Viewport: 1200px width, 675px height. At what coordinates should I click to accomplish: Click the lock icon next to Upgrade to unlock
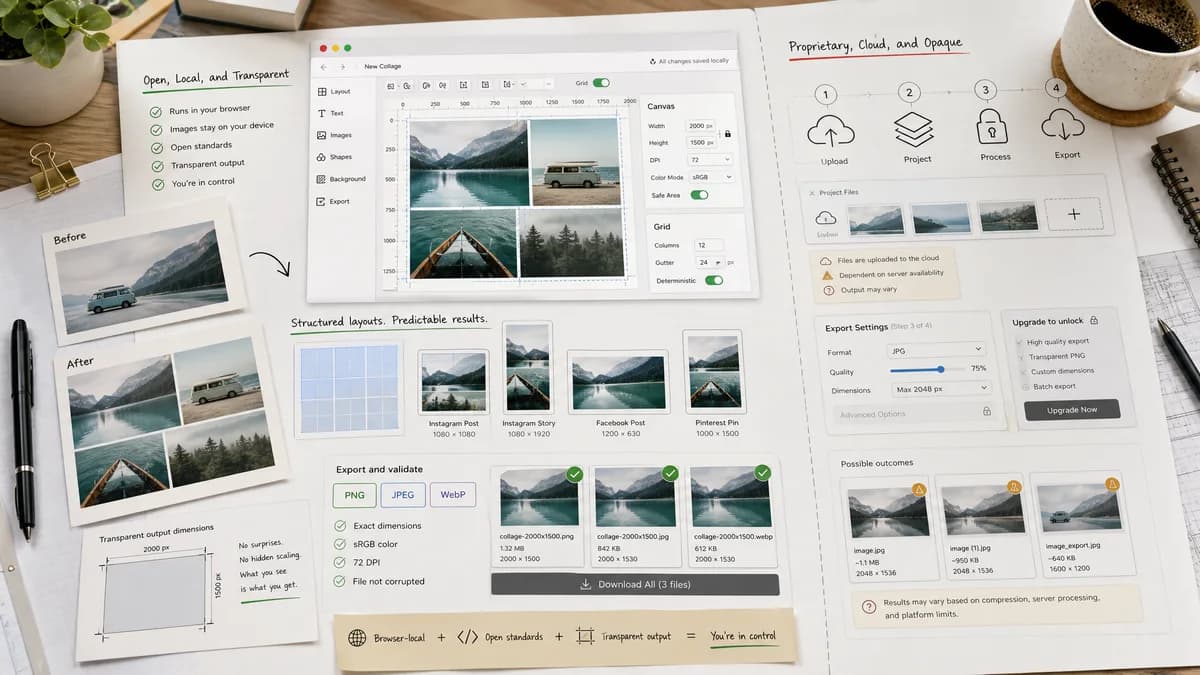pyautogui.click(x=1094, y=320)
